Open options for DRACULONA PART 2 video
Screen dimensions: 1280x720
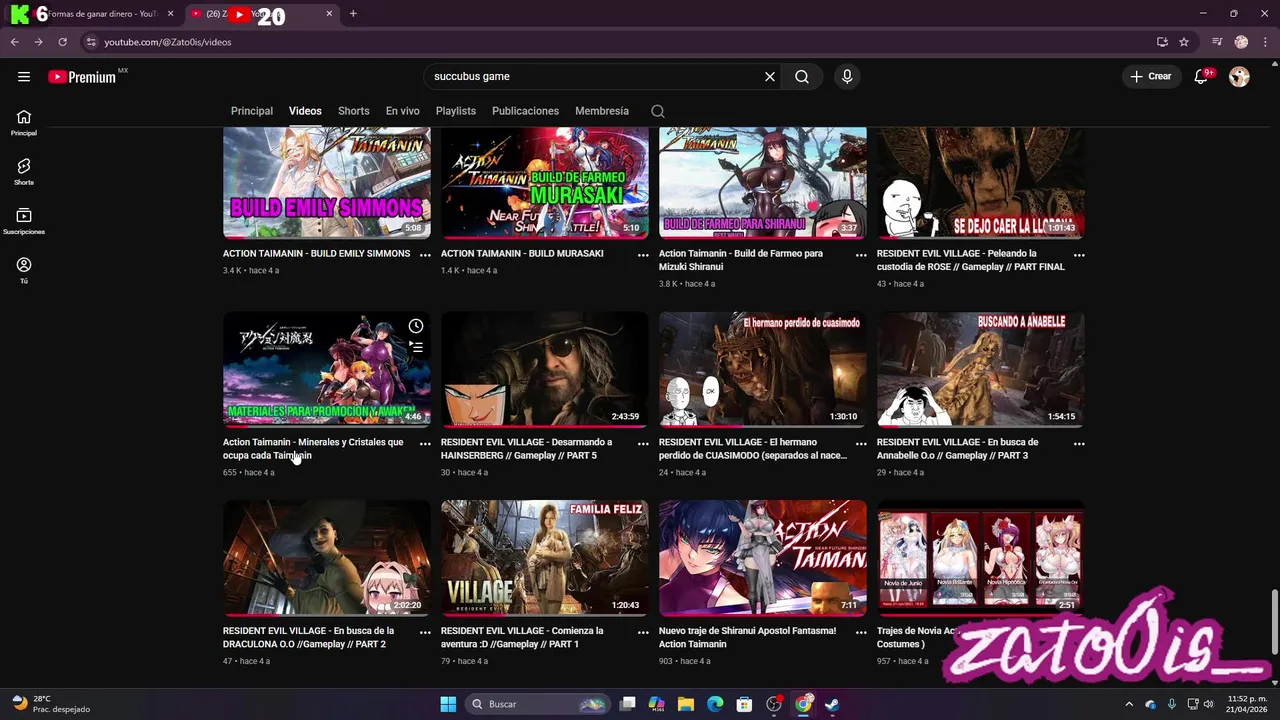[x=425, y=632]
